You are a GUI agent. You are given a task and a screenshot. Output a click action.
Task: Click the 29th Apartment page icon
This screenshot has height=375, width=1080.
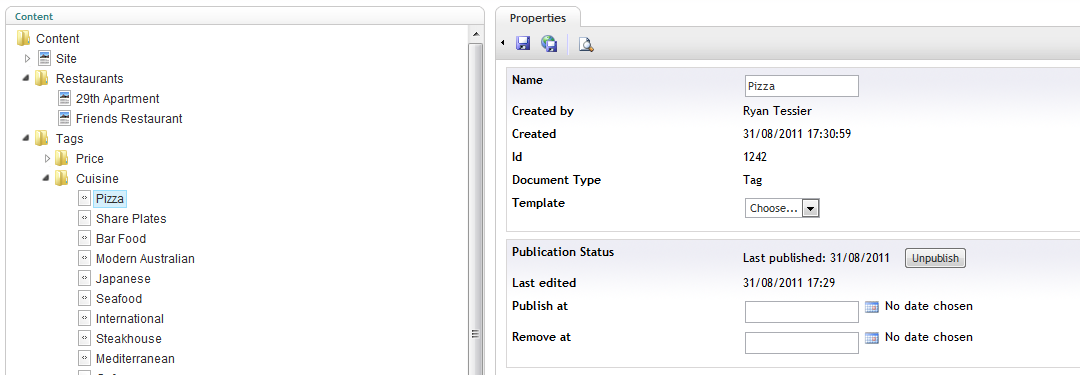pos(64,98)
